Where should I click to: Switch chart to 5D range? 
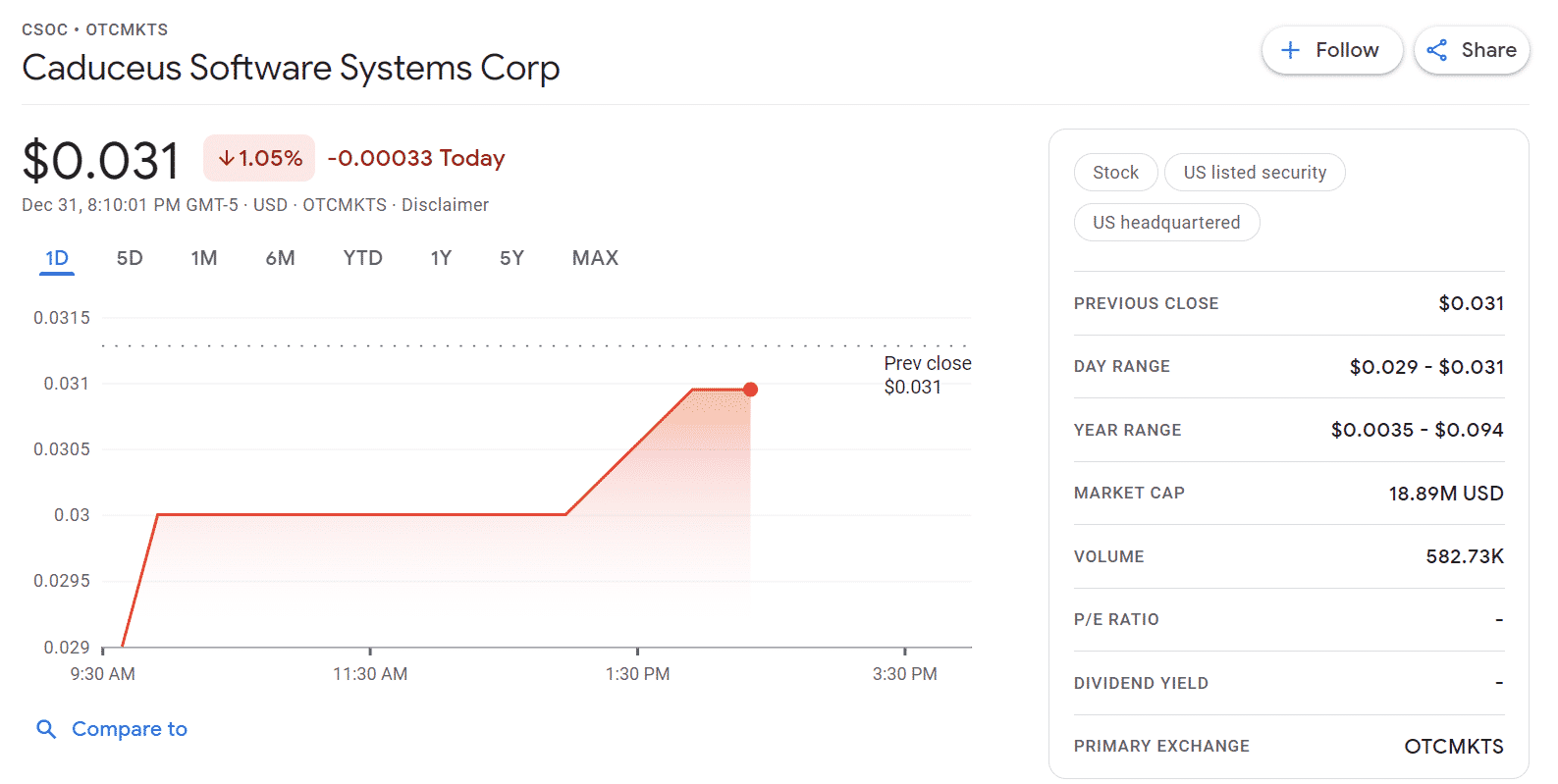click(x=130, y=258)
